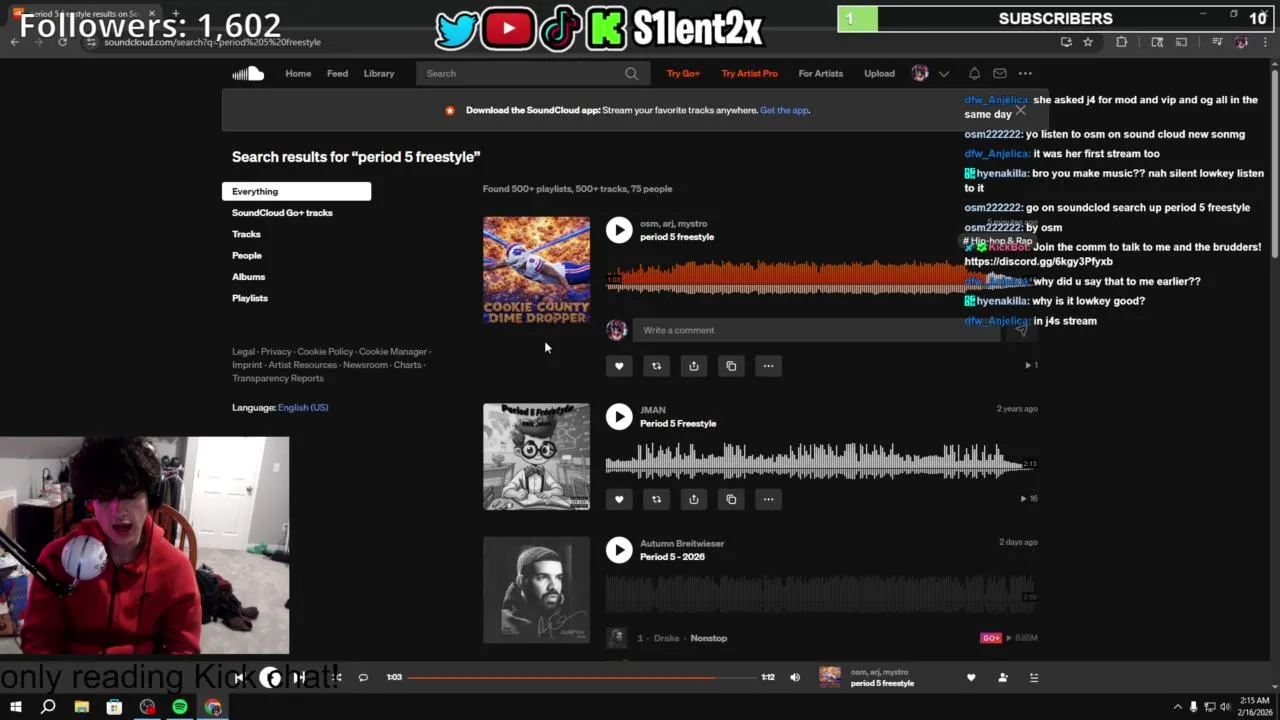The height and width of the screenshot is (720, 1280).
Task: Seek within JMAN's track waveform
Action: click(x=820, y=461)
